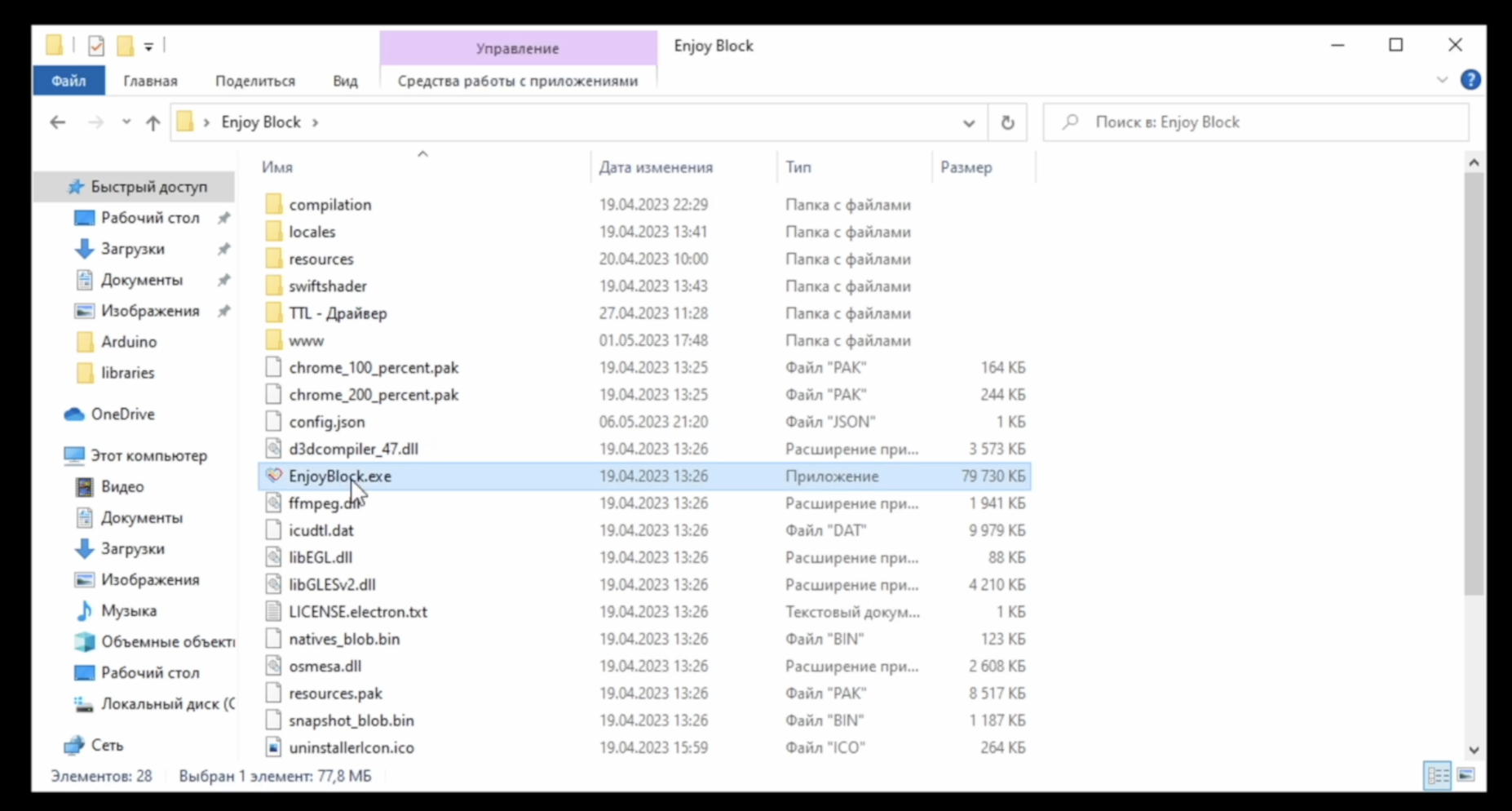Switch to large thumbnails view icon
Image resolution: width=1512 pixels, height=811 pixels.
pos(1466,775)
